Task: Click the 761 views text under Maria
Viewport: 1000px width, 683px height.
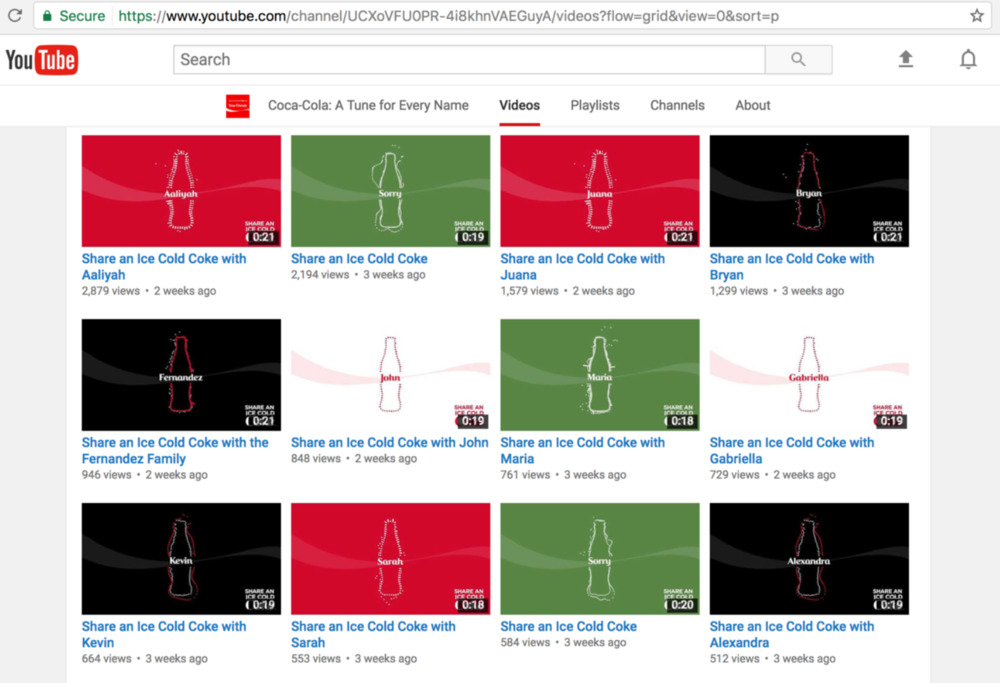Action: [525, 475]
